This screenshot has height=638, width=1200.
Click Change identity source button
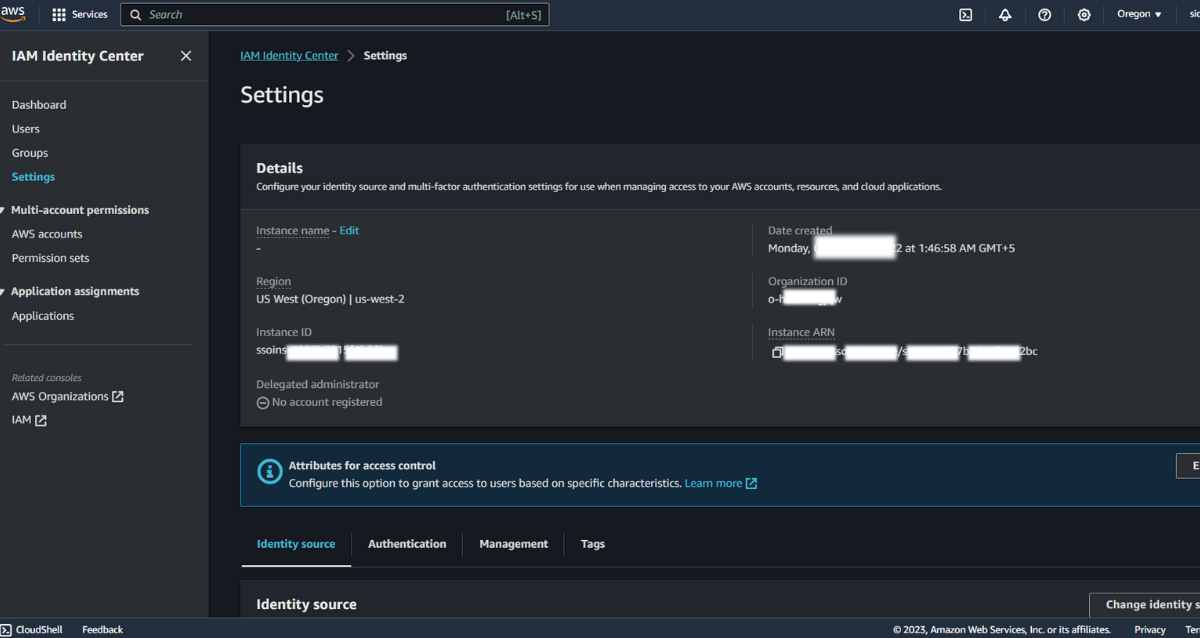tap(1144, 605)
